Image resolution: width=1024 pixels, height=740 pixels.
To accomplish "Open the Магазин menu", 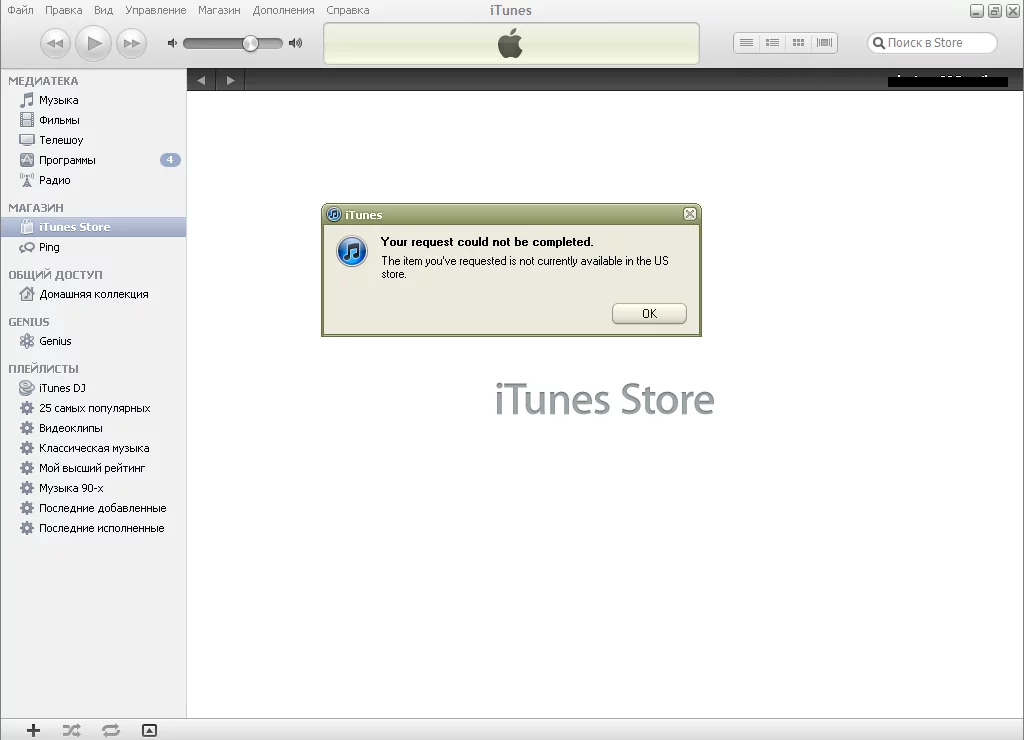I will tap(219, 10).
